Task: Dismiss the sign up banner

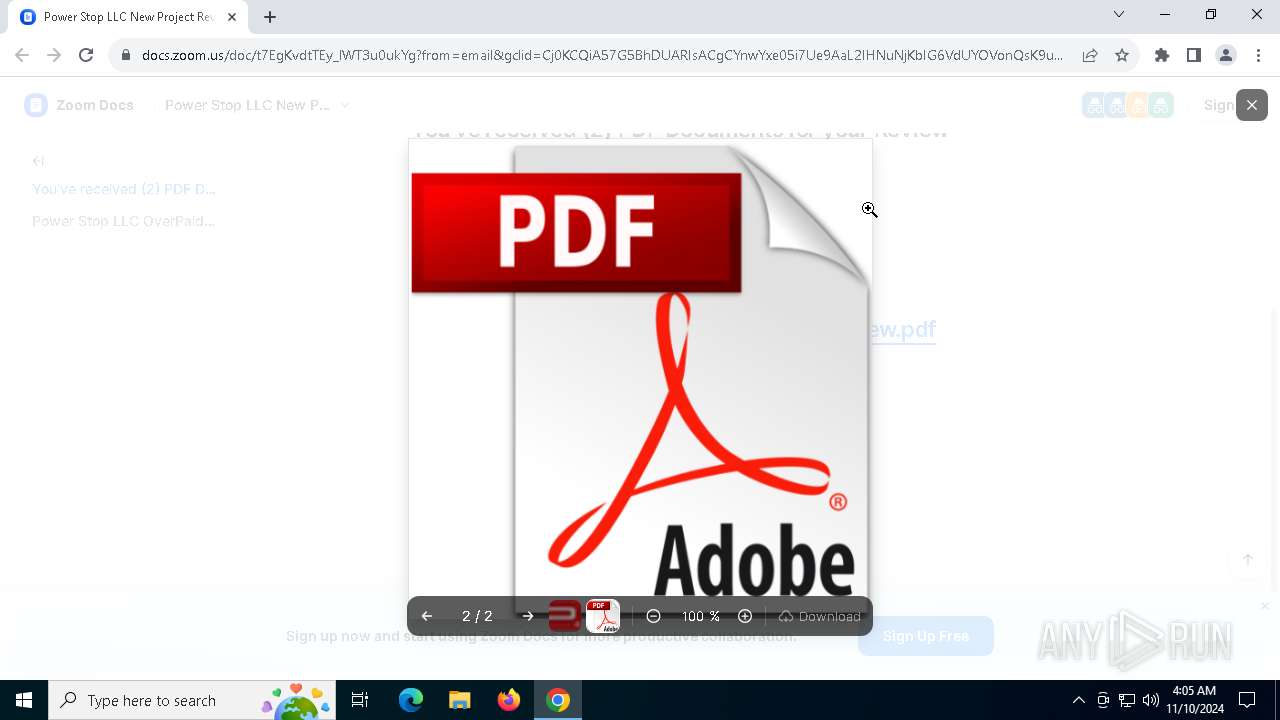Action: tap(1264, 606)
